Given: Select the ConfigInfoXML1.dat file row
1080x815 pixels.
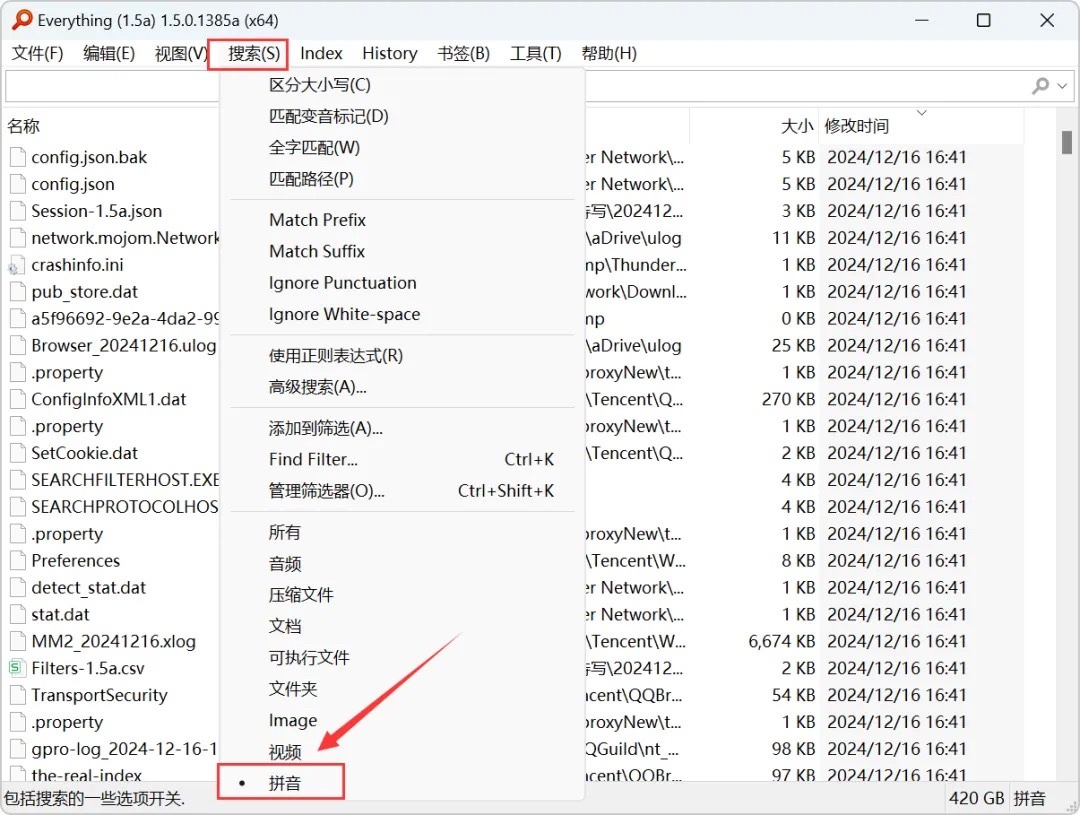Looking at the screenshot, I should pos(109,400).
